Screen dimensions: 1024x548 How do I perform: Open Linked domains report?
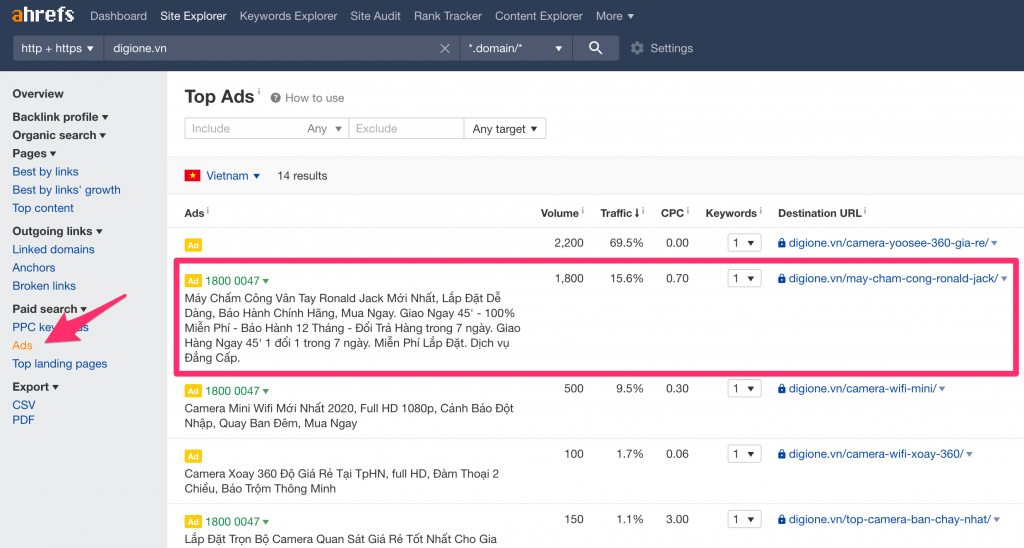[54, 250]
